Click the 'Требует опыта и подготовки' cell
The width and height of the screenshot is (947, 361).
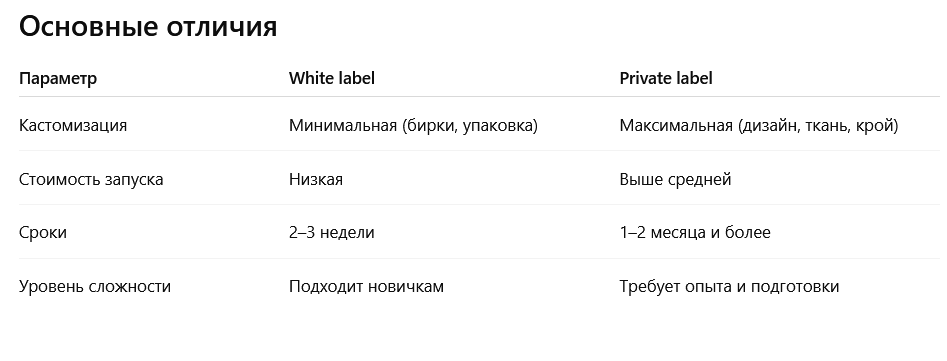pos(729,286)
